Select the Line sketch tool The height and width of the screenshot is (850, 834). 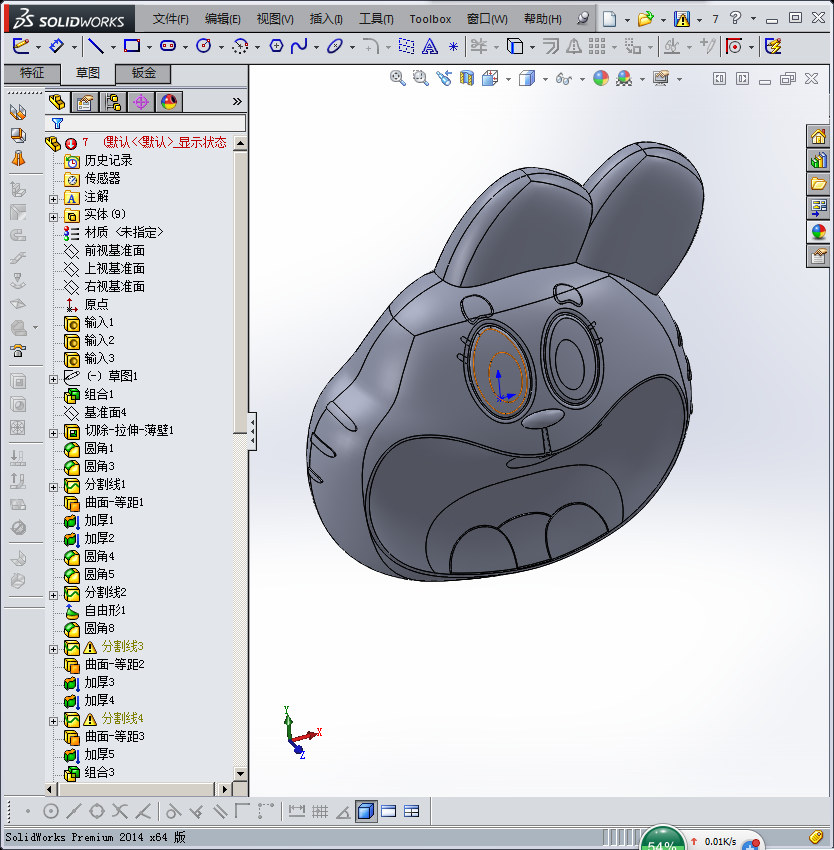point(95,46)
